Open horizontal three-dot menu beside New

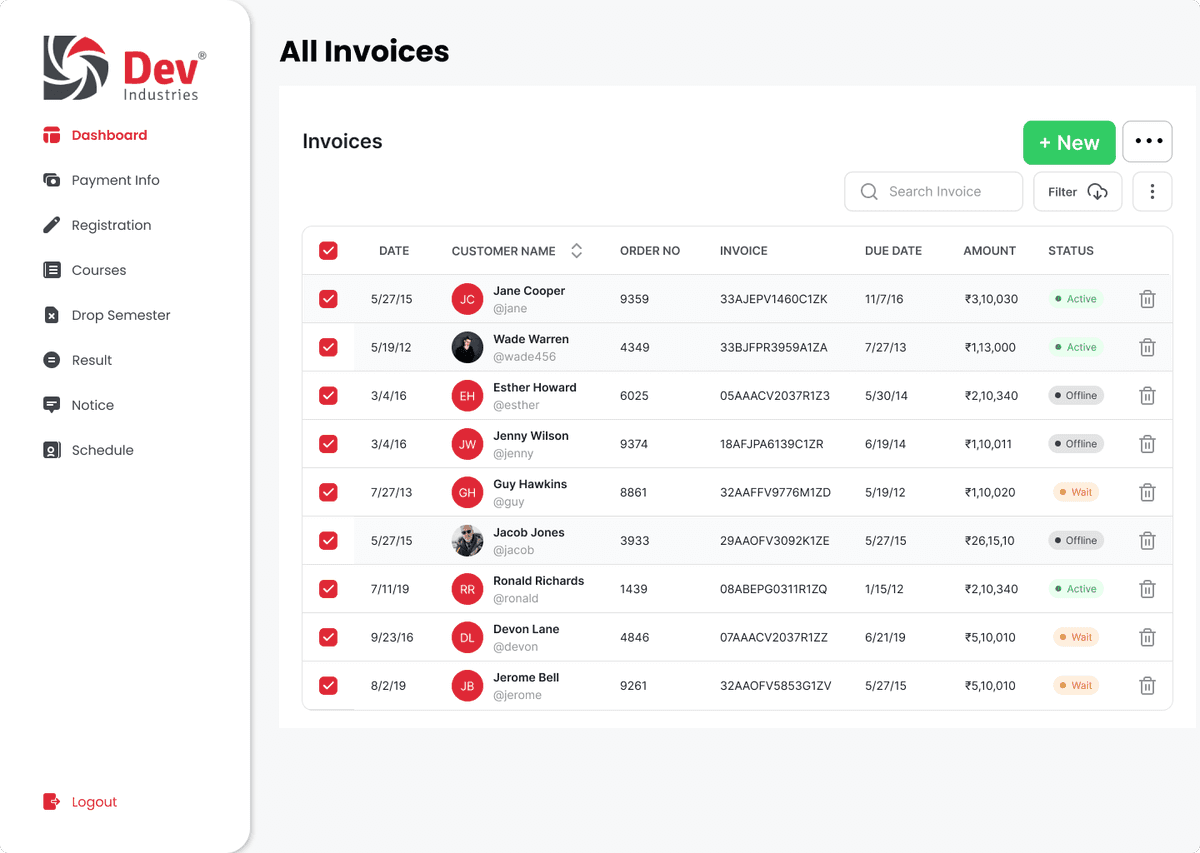tap(1147, 142)
